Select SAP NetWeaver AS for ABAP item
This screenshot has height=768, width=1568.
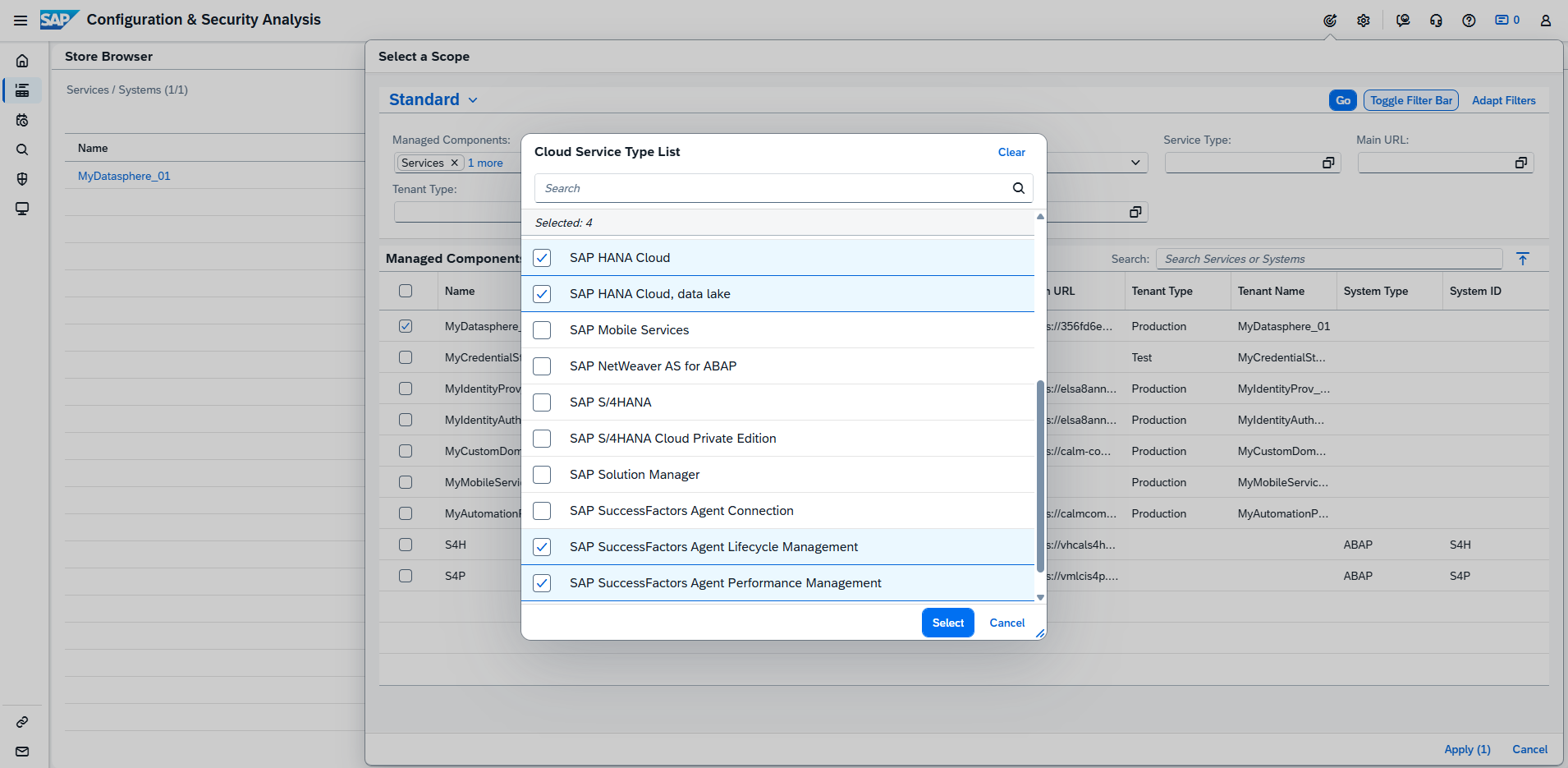653,366
